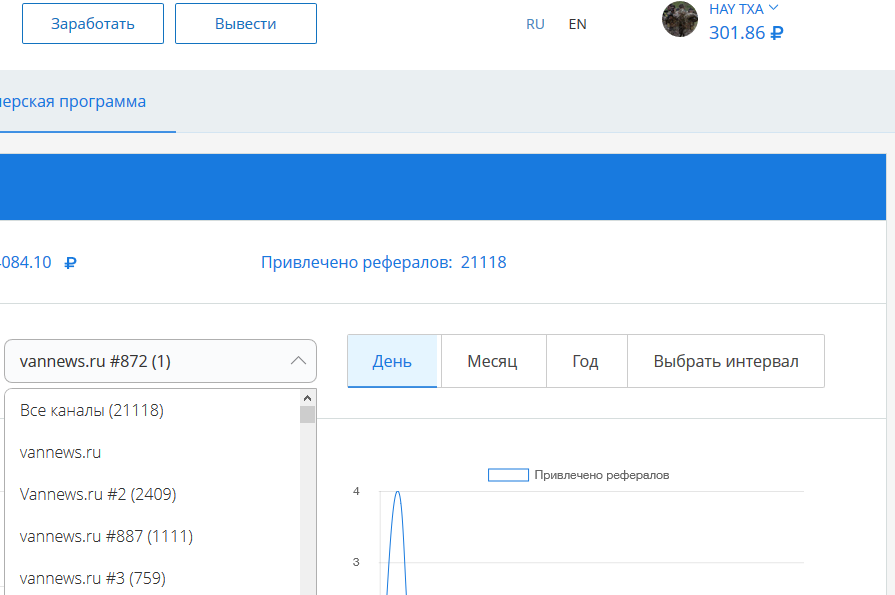Image resolution: width=895 pixels, height=595 pixels.
Task: Select the Месяц period tab
Action: point(492,361)
